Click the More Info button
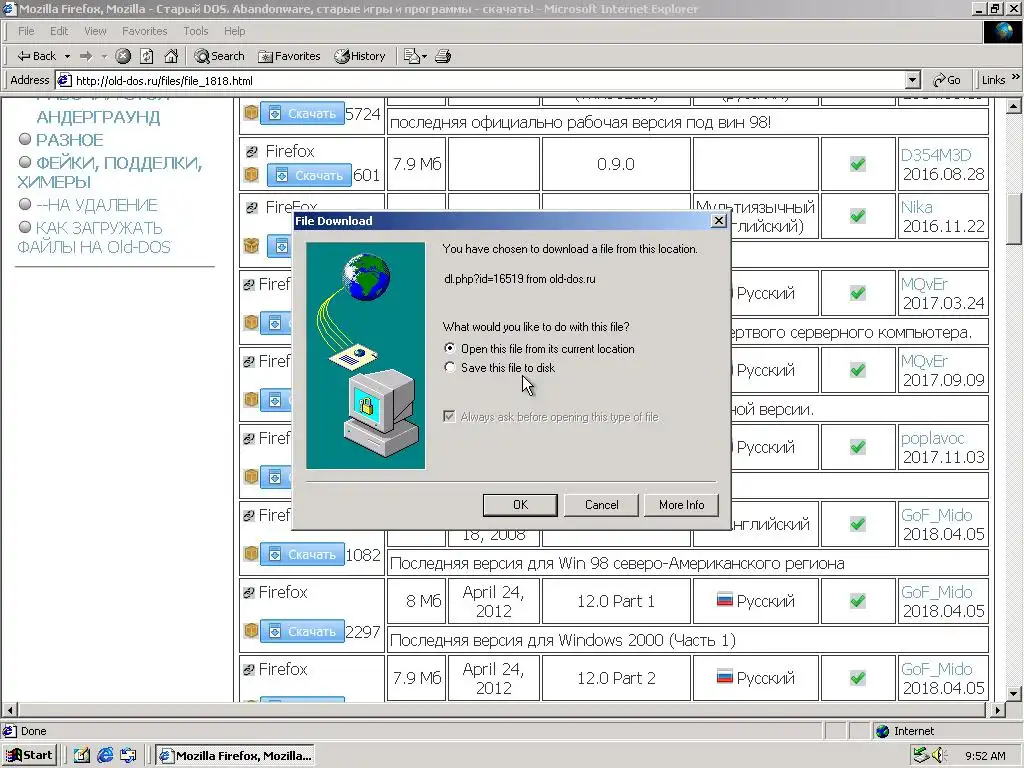This screenshot has width=1024, height=768. click(x=681, y=504)
